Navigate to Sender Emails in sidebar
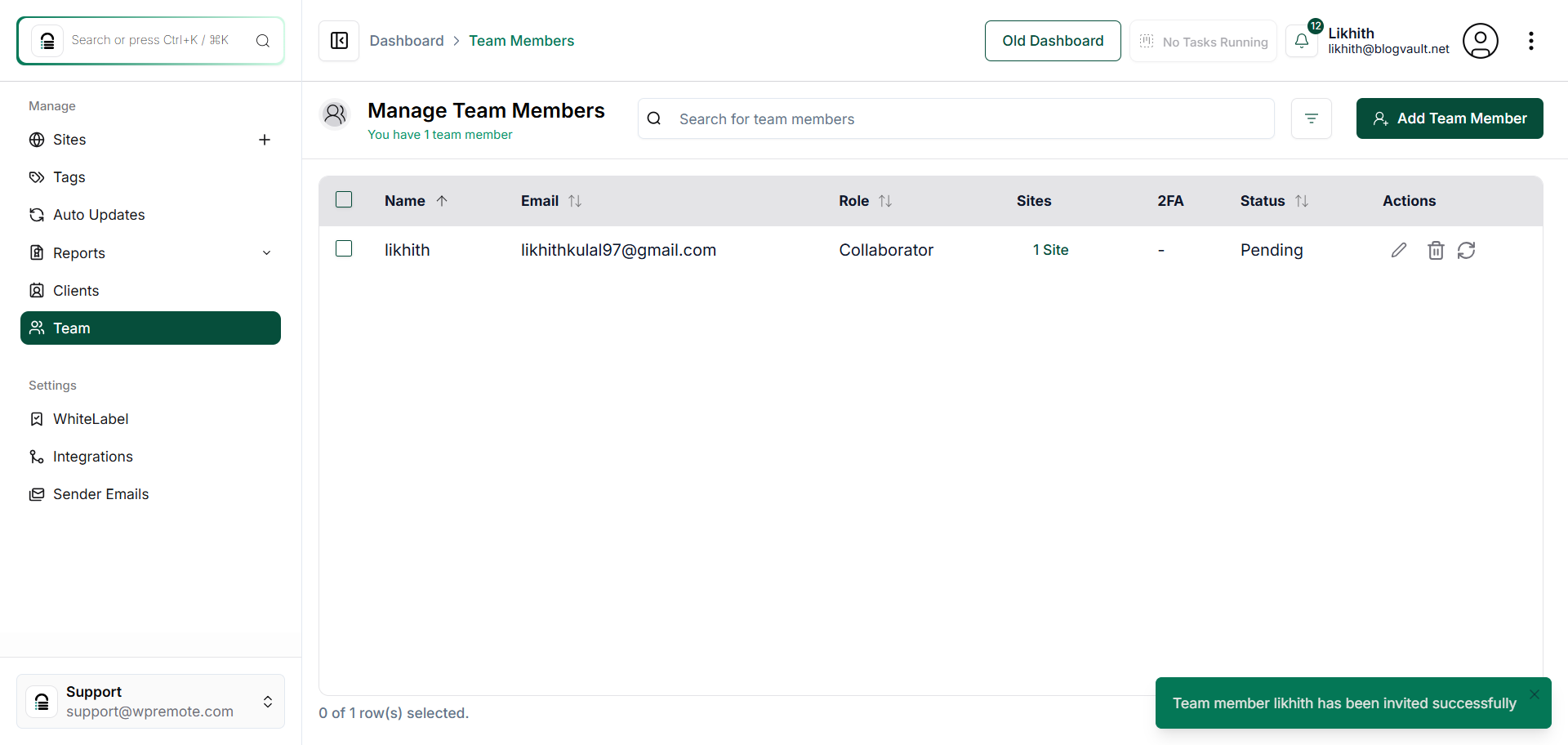 100,493
